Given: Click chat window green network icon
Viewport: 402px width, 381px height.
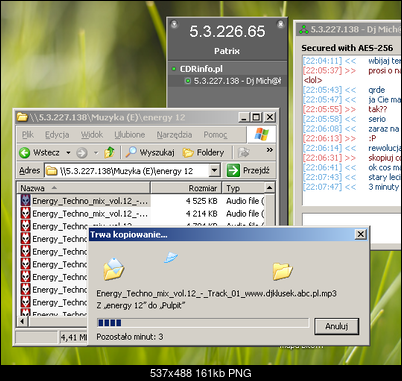Looking at the screenshot, I should pyautogui.click(x=304, y=30).
